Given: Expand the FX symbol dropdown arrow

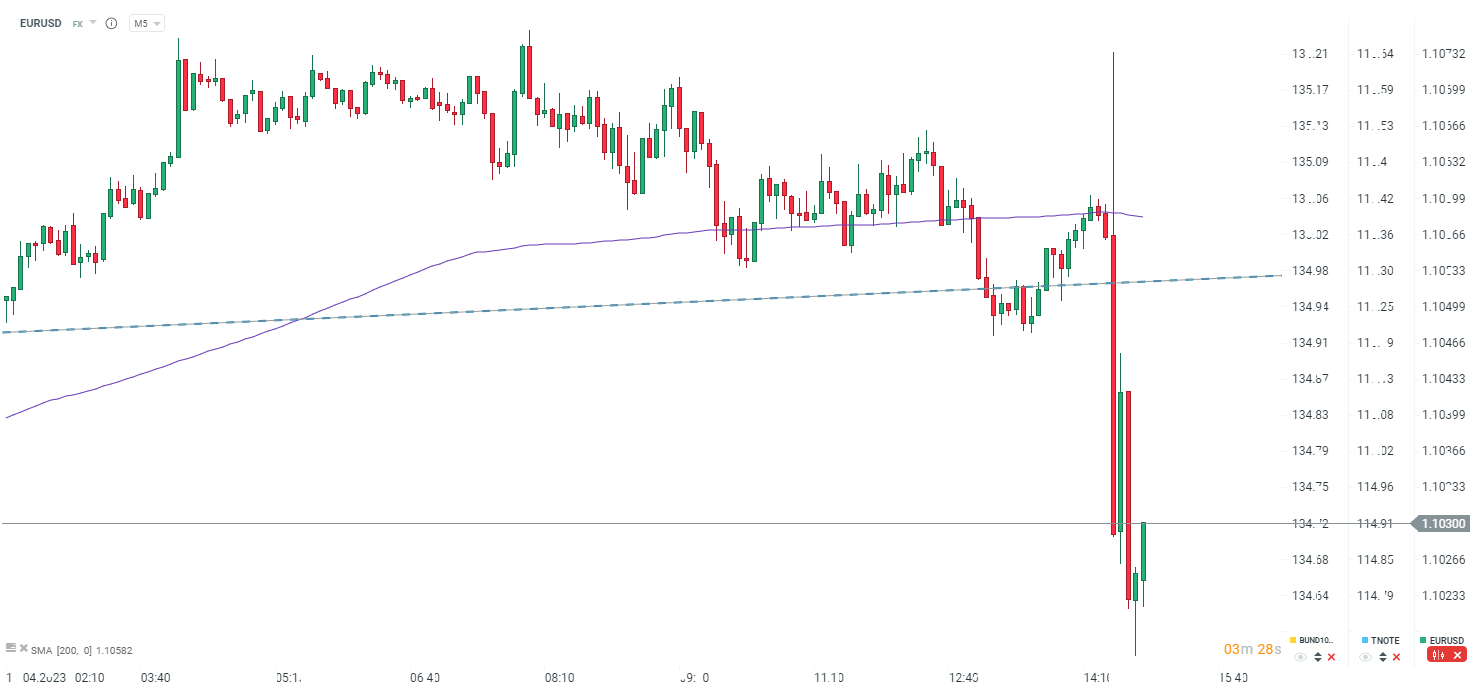Looking at the screenshot, I should click(x=93, y=22).
